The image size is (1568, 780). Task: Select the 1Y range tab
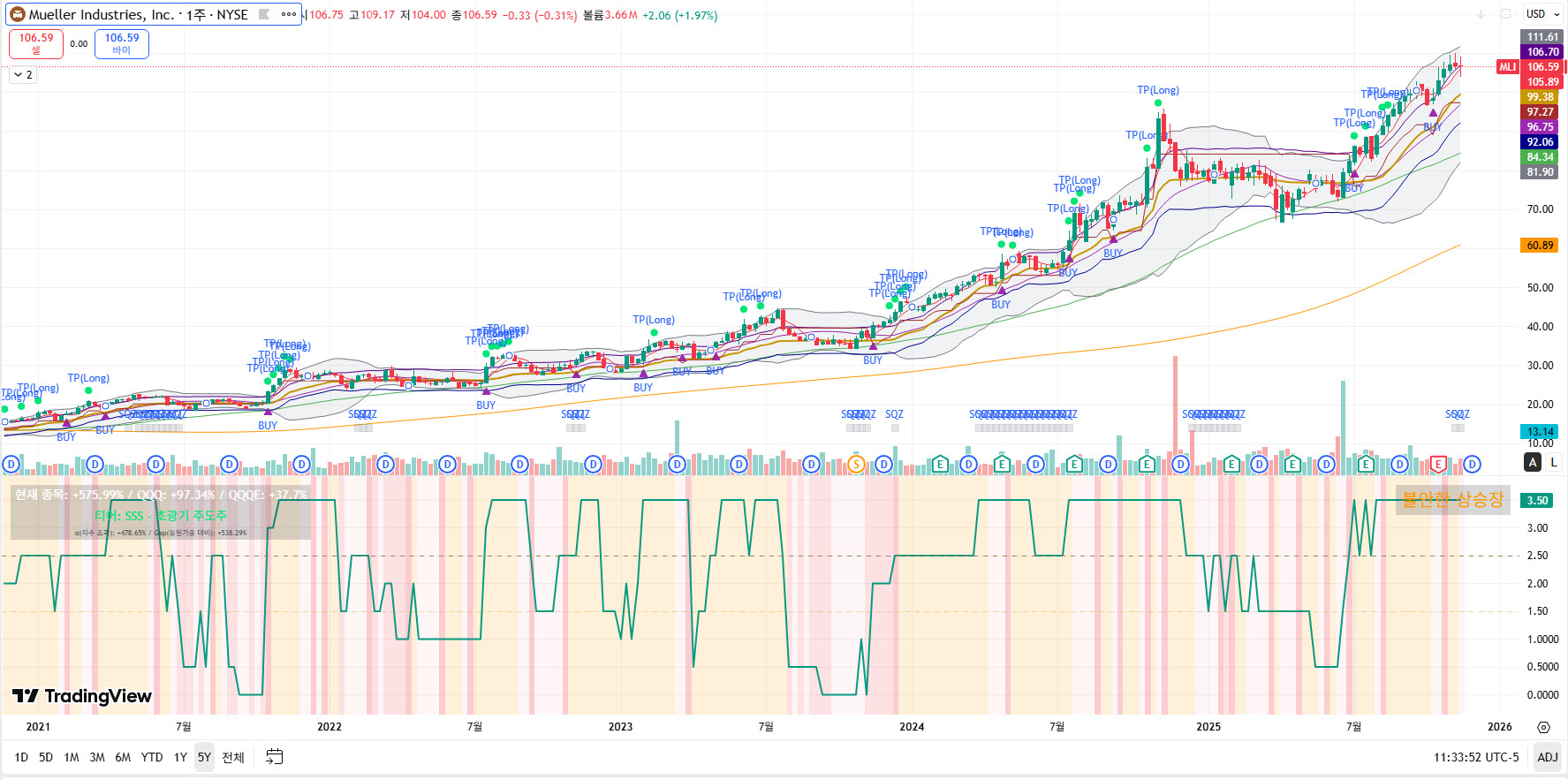(180, 757)
